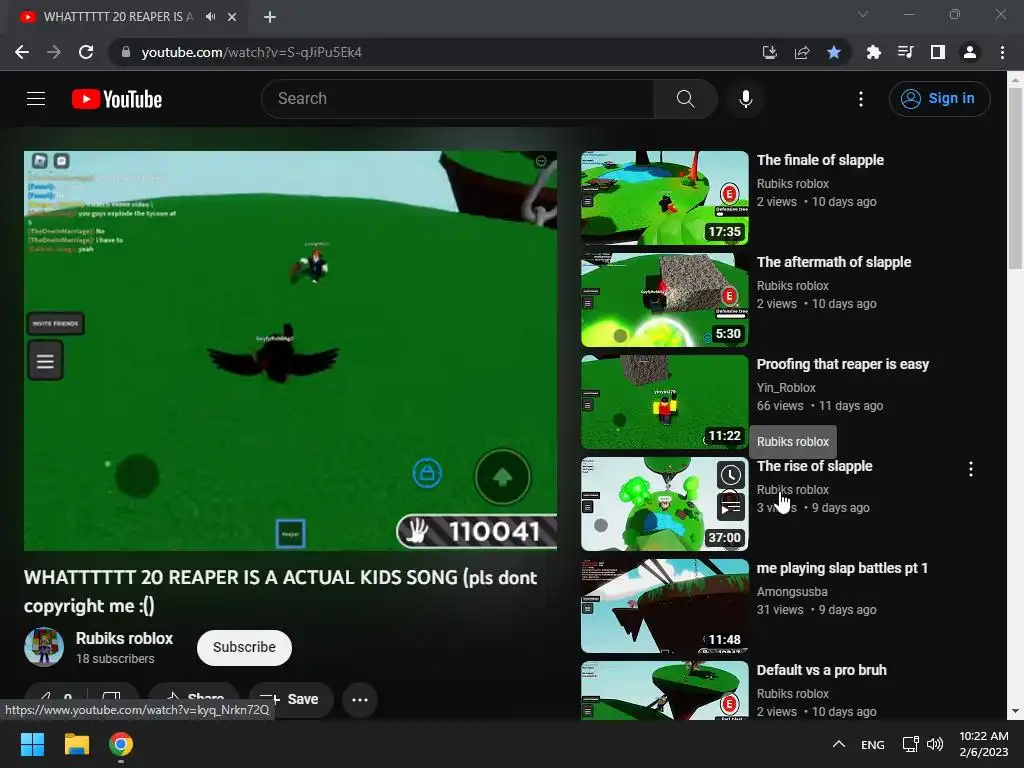Viewport: 1024px width, 768px height.
Task: Open tab search chevron in title bar
Action: point(863,14)
